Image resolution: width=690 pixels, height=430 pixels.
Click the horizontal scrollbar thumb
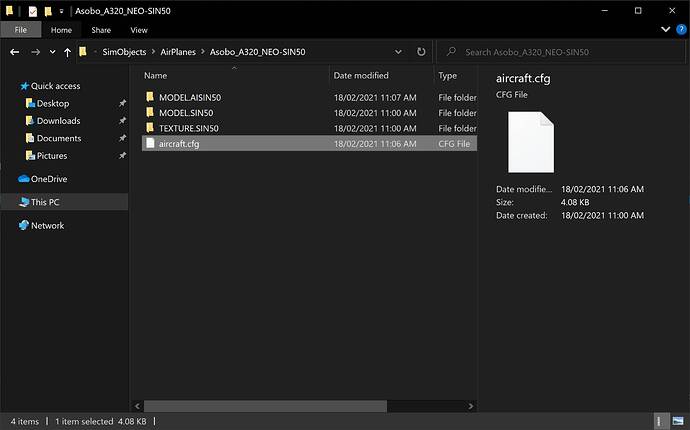click(x=265, y=406)
